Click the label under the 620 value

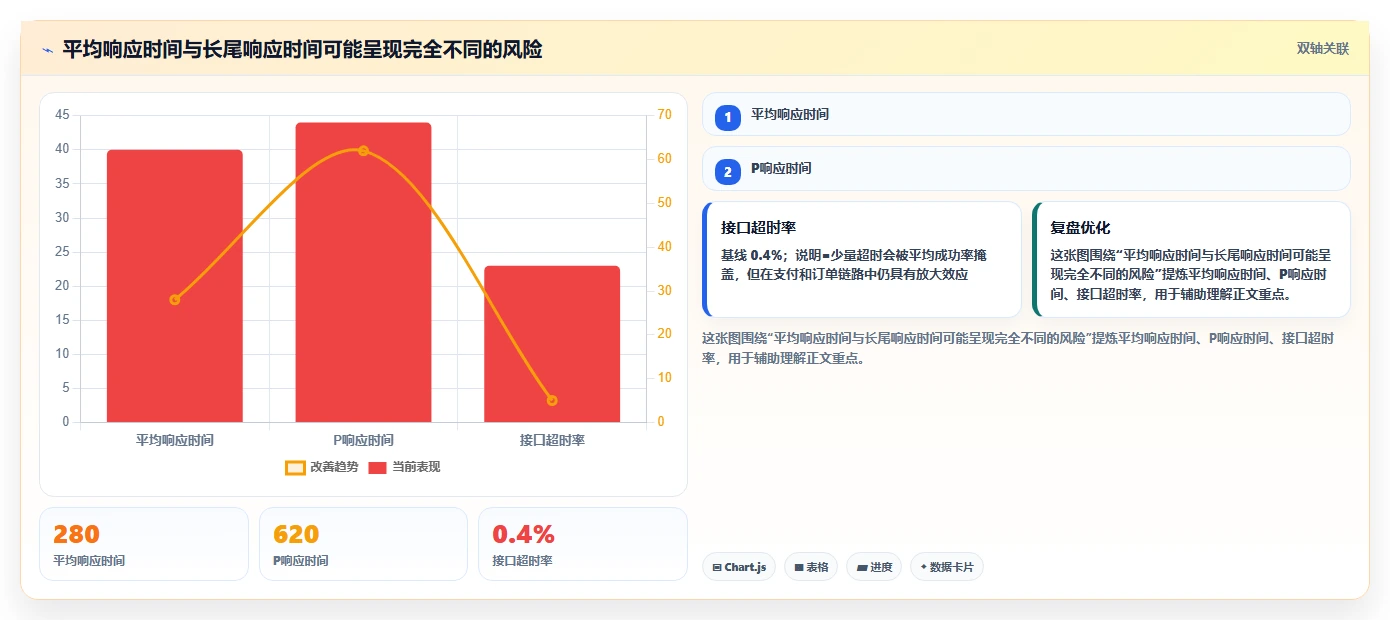pos(301,561)
